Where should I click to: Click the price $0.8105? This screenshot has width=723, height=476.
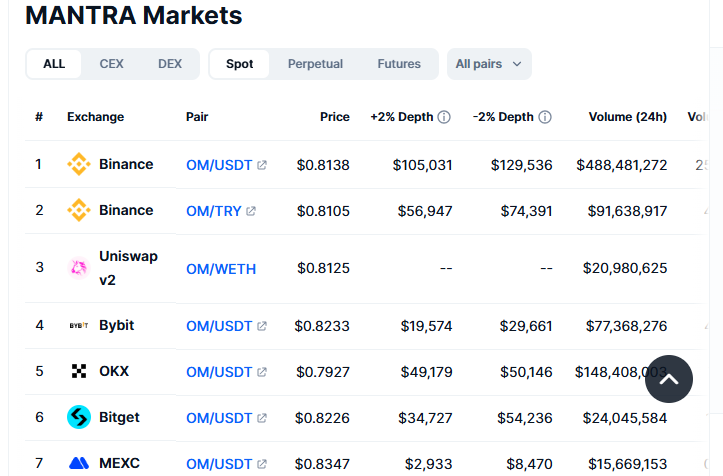click(323, 211)
